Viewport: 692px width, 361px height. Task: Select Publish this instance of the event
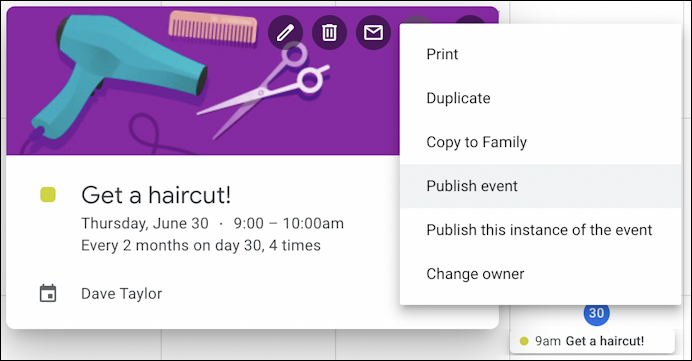[x=541, y=230]
